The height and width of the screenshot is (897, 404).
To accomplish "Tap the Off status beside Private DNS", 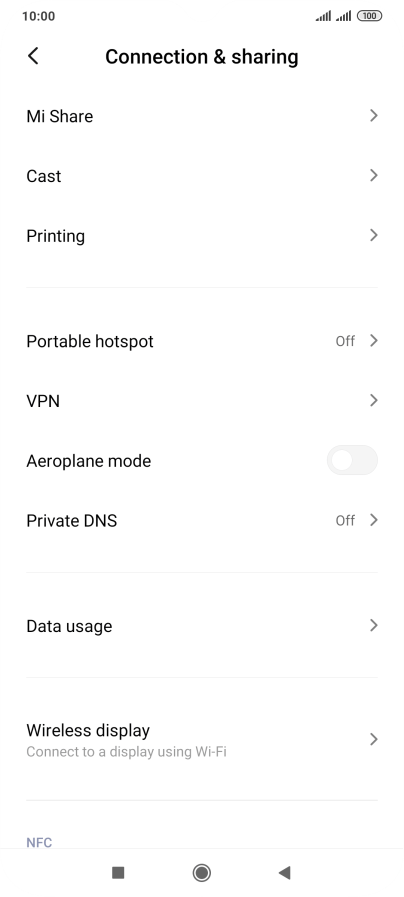I will tap(345, 521).
